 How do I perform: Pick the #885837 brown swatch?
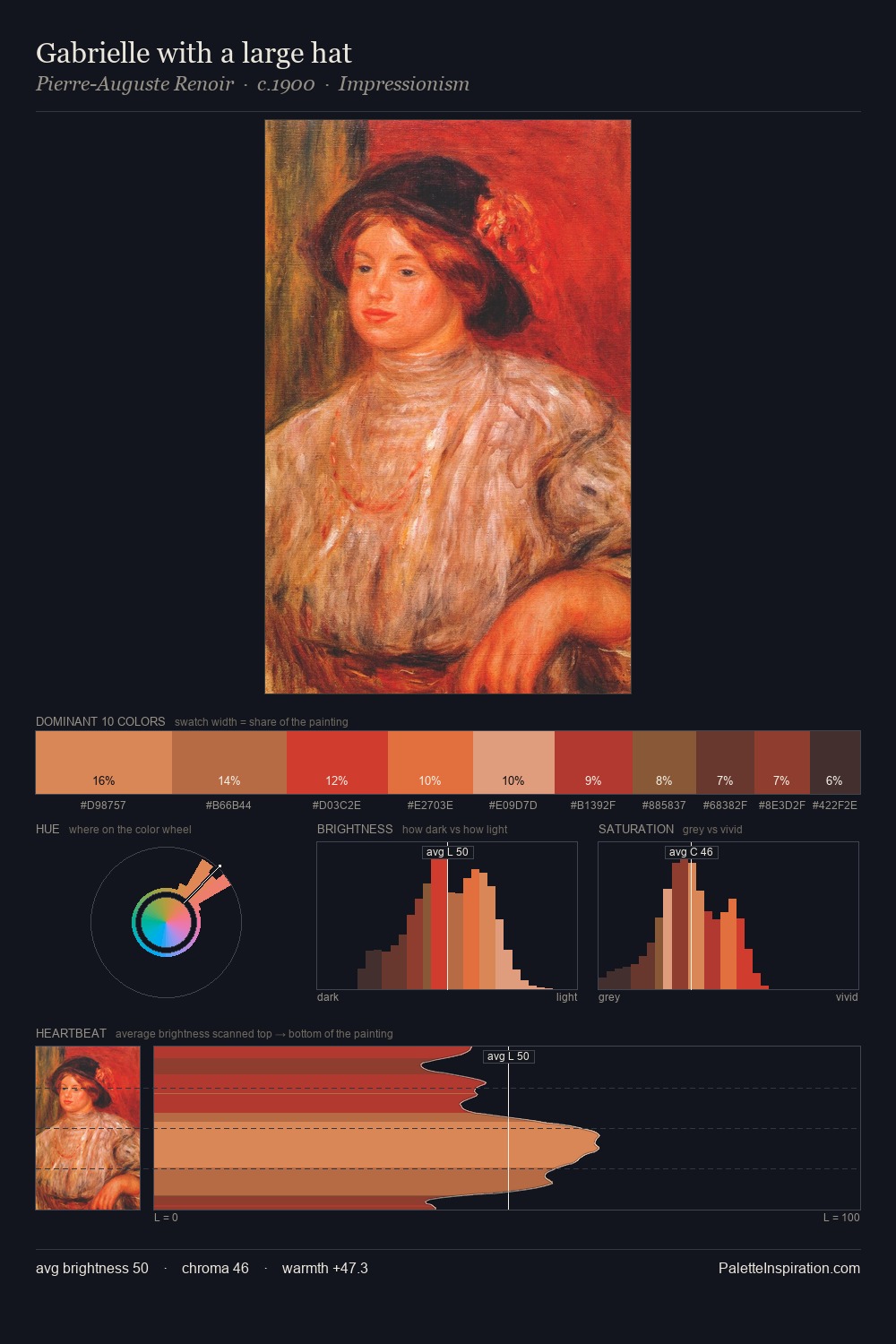pyautogui.click(x=664, y=762)
